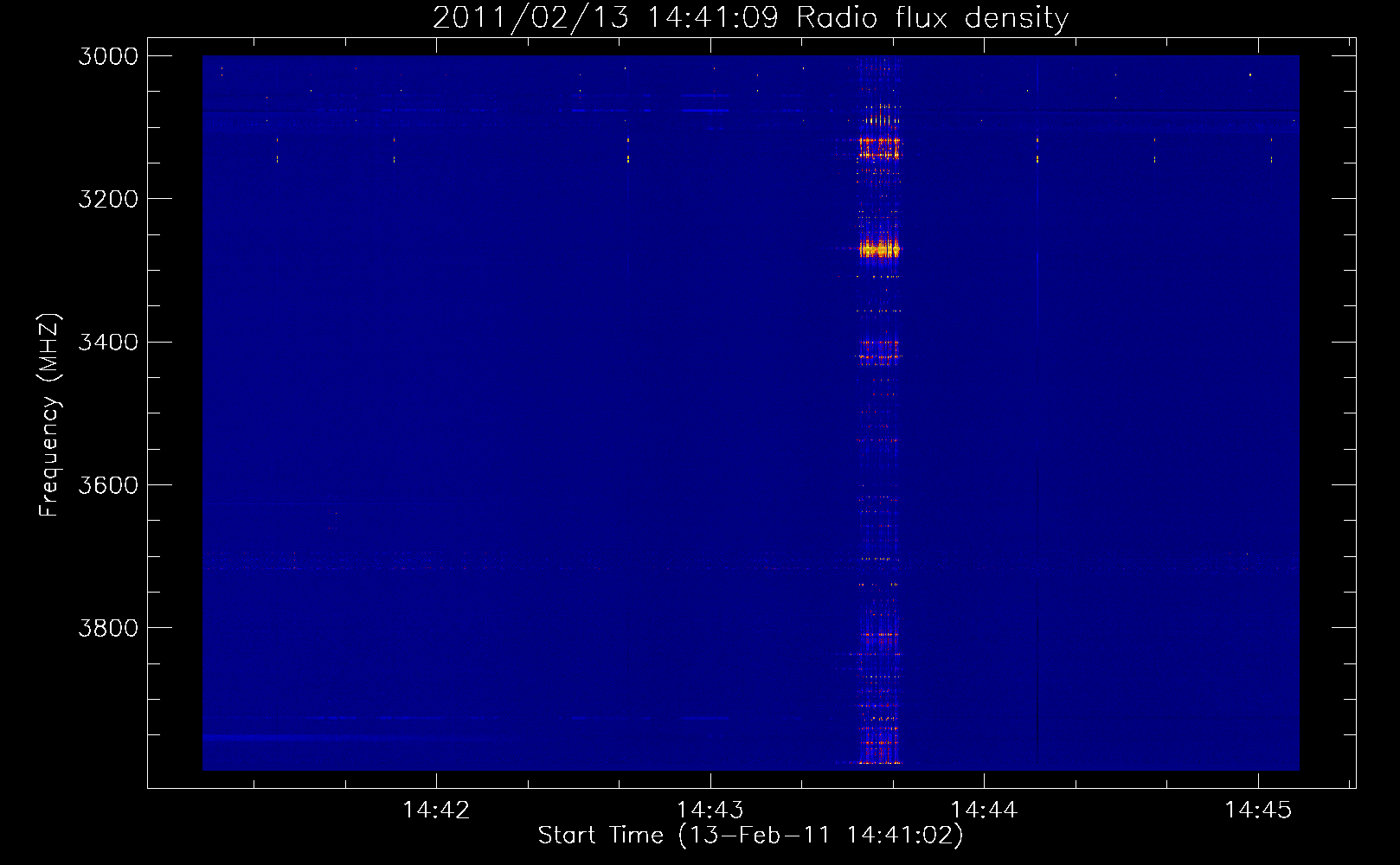1400x865 pixels.
Task: Click the 3600 frequency tick label
Action: pos(108,485)
